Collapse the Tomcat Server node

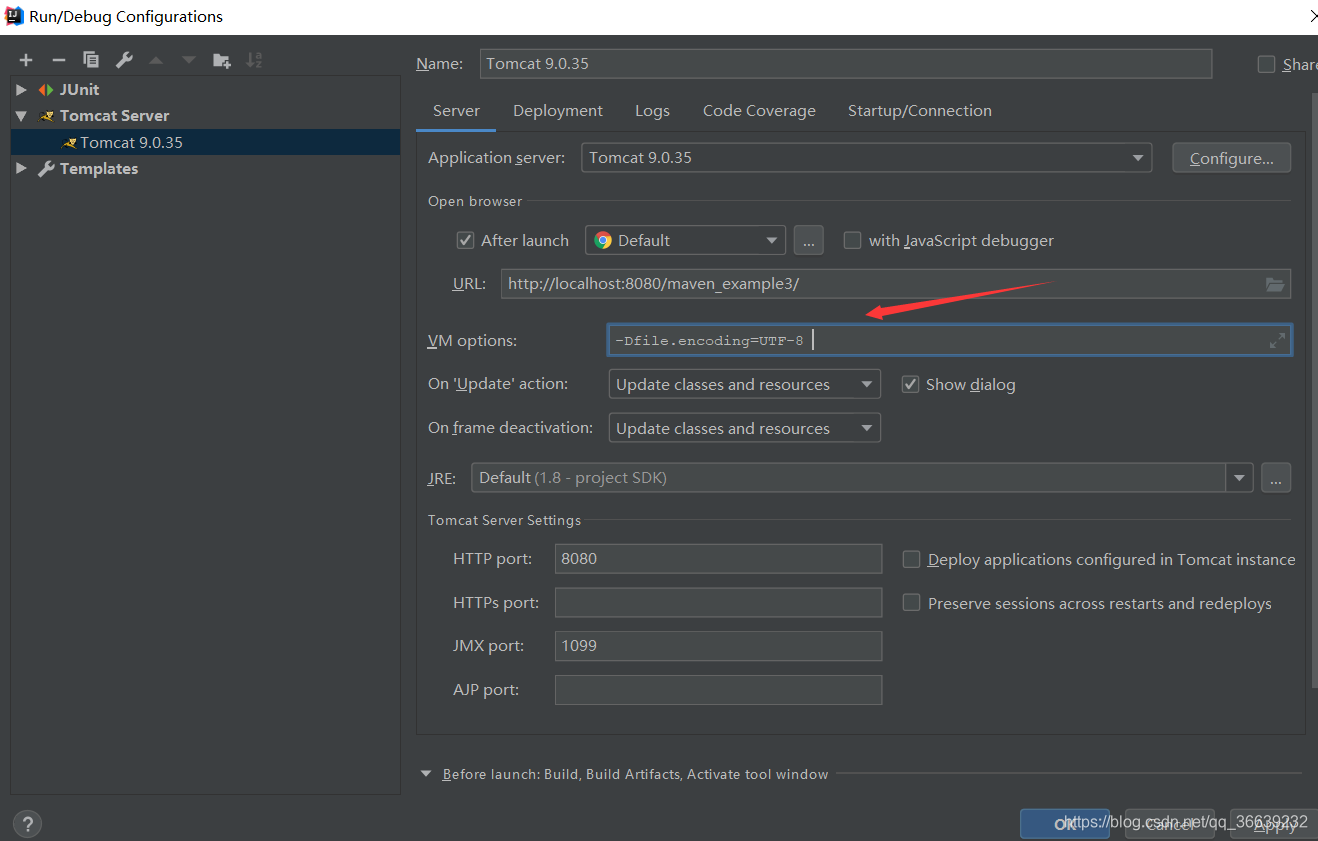(x=21, y=116)
